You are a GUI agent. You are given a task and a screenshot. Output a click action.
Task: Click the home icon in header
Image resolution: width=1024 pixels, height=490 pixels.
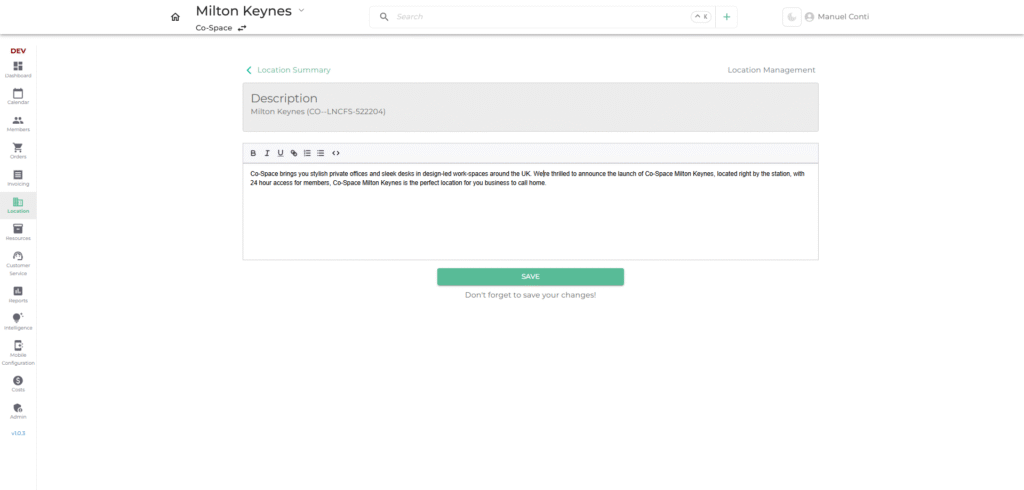pyautogui.click(x=176, y=17)
